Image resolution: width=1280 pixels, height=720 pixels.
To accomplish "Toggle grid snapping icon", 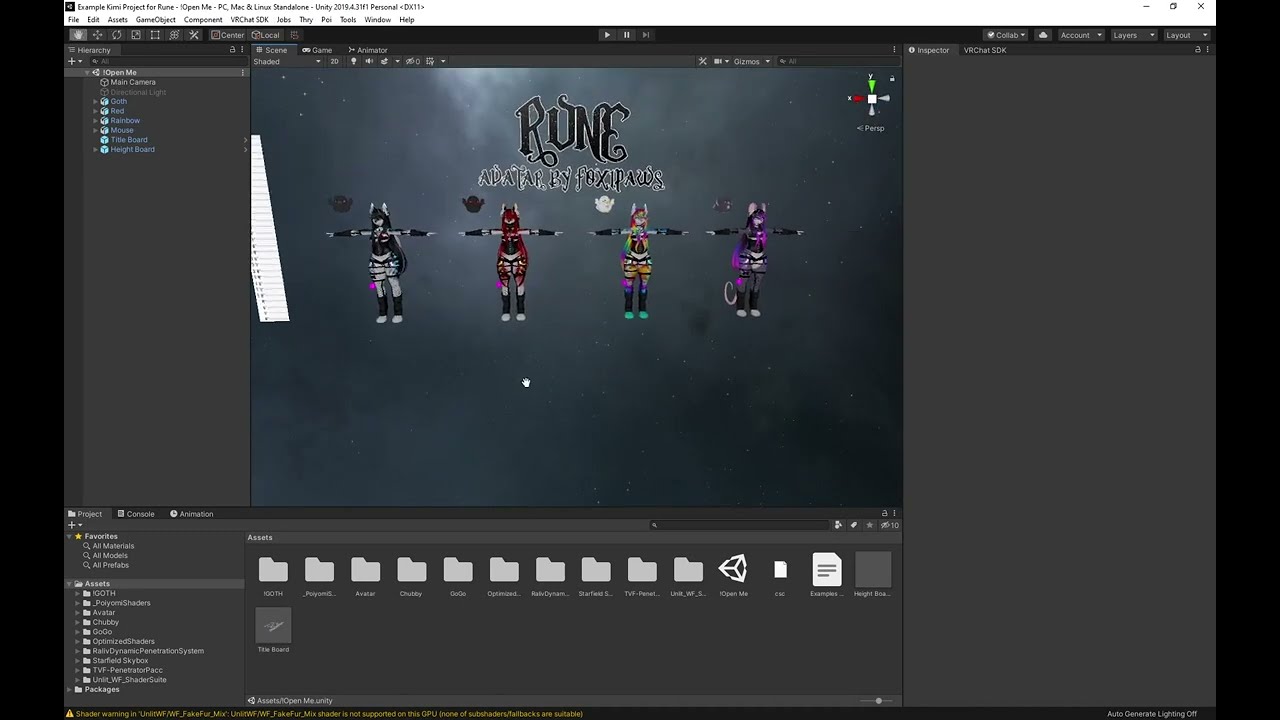I will pyautogui.click(x=294, y=35).
